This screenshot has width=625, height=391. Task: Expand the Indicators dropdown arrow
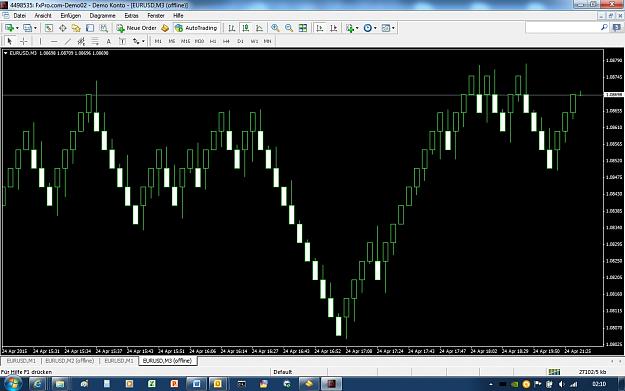click(357, 28)
